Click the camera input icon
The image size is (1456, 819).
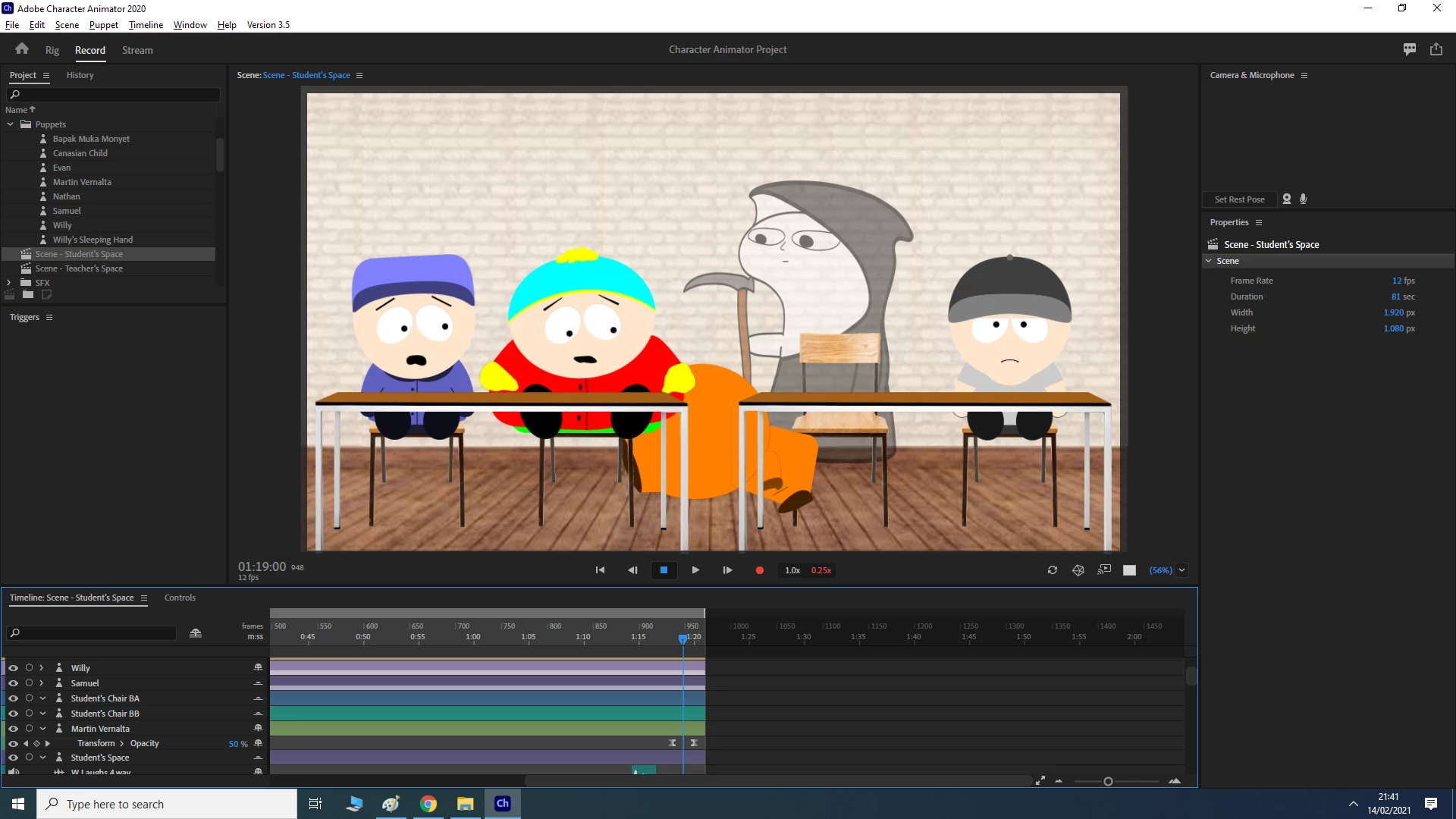(x=1287, y=199)
